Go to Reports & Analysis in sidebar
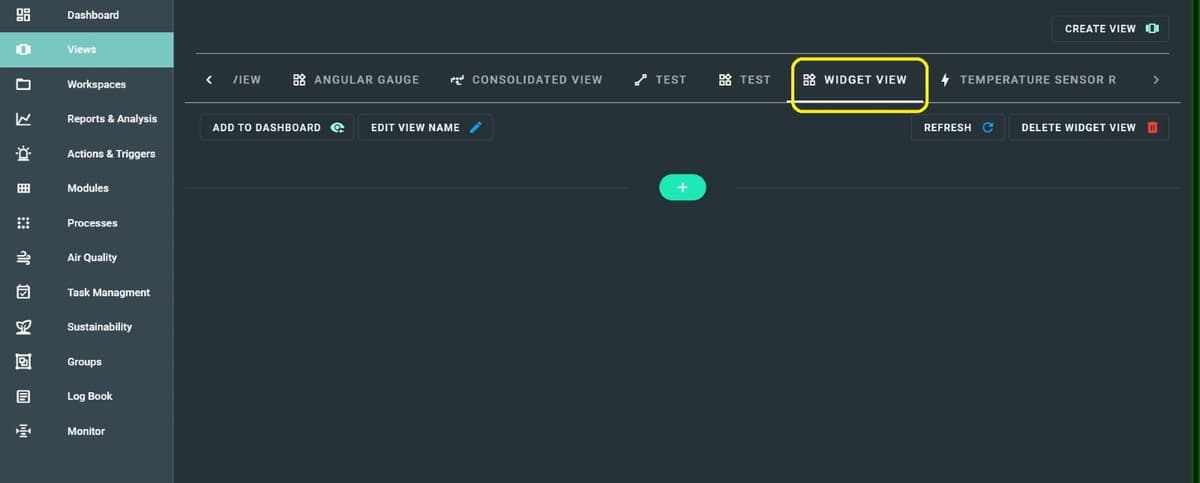 87,119
